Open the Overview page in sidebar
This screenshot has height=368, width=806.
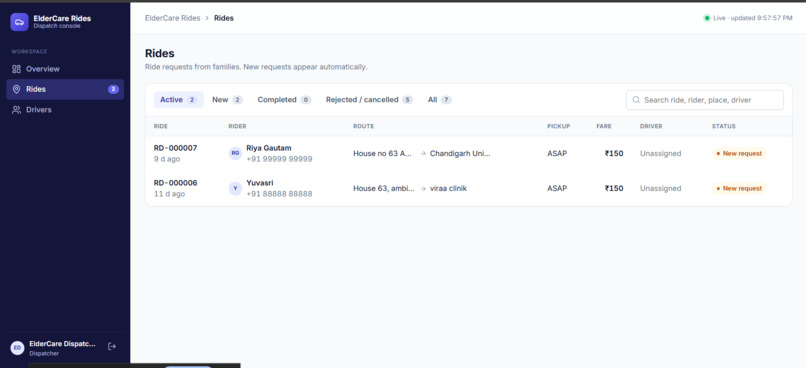coord(65,69)
